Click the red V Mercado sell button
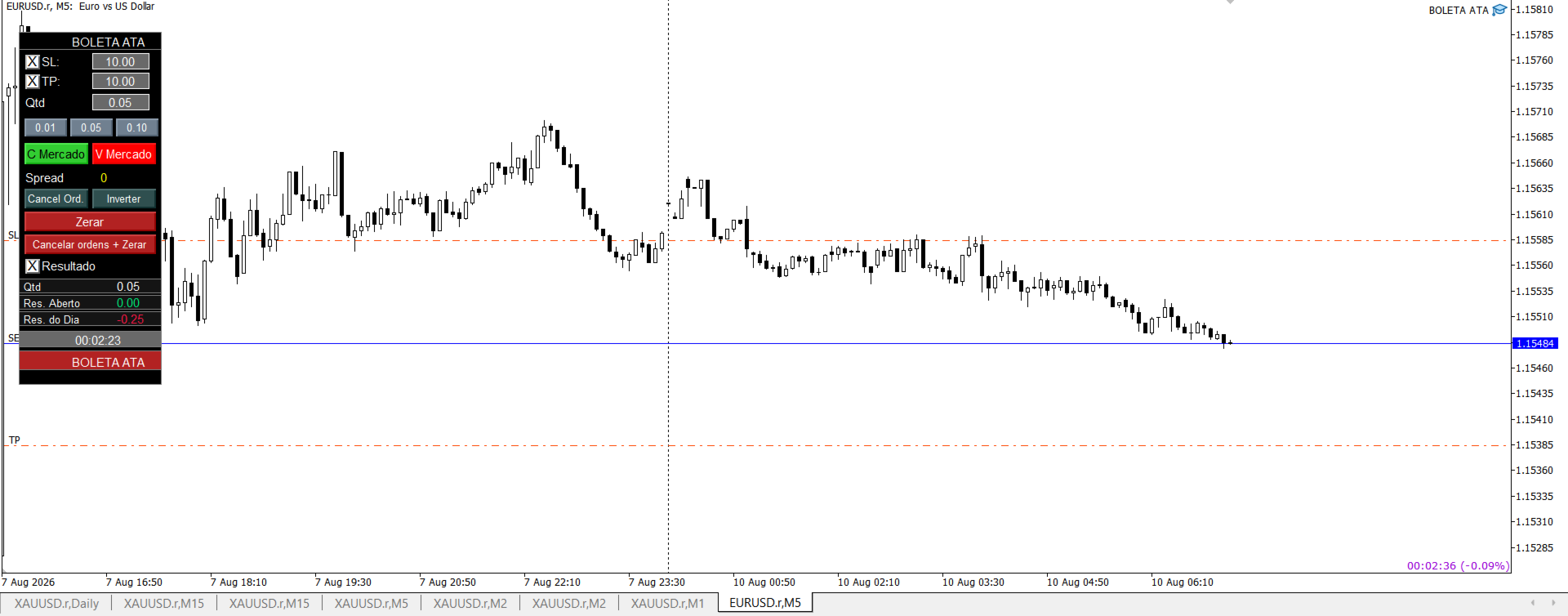Image resolution: width=1568 pixels, height=616 pixels. tap(123, 154)
